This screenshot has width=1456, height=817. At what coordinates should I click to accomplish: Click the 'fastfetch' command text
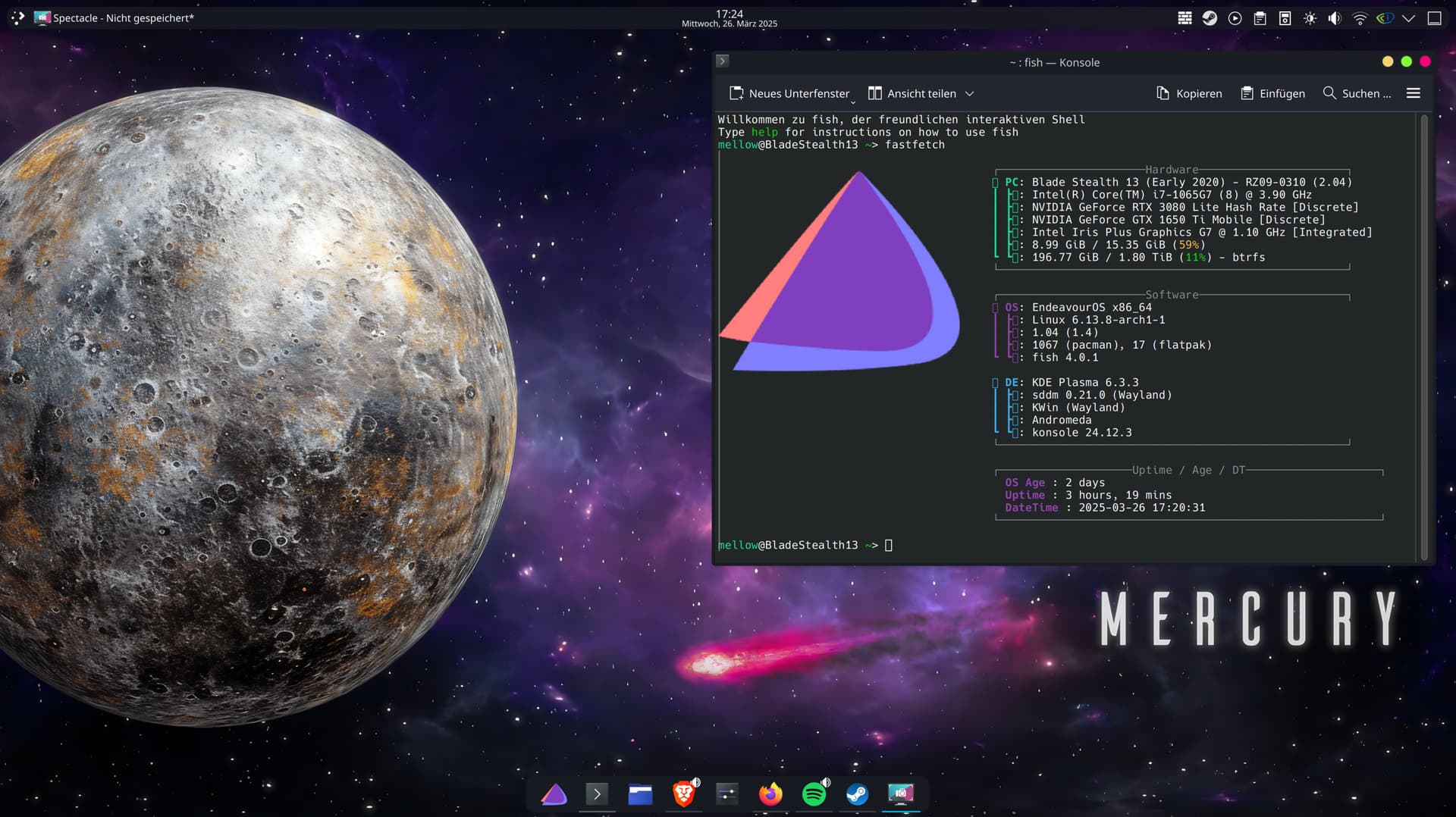point(915,145)
